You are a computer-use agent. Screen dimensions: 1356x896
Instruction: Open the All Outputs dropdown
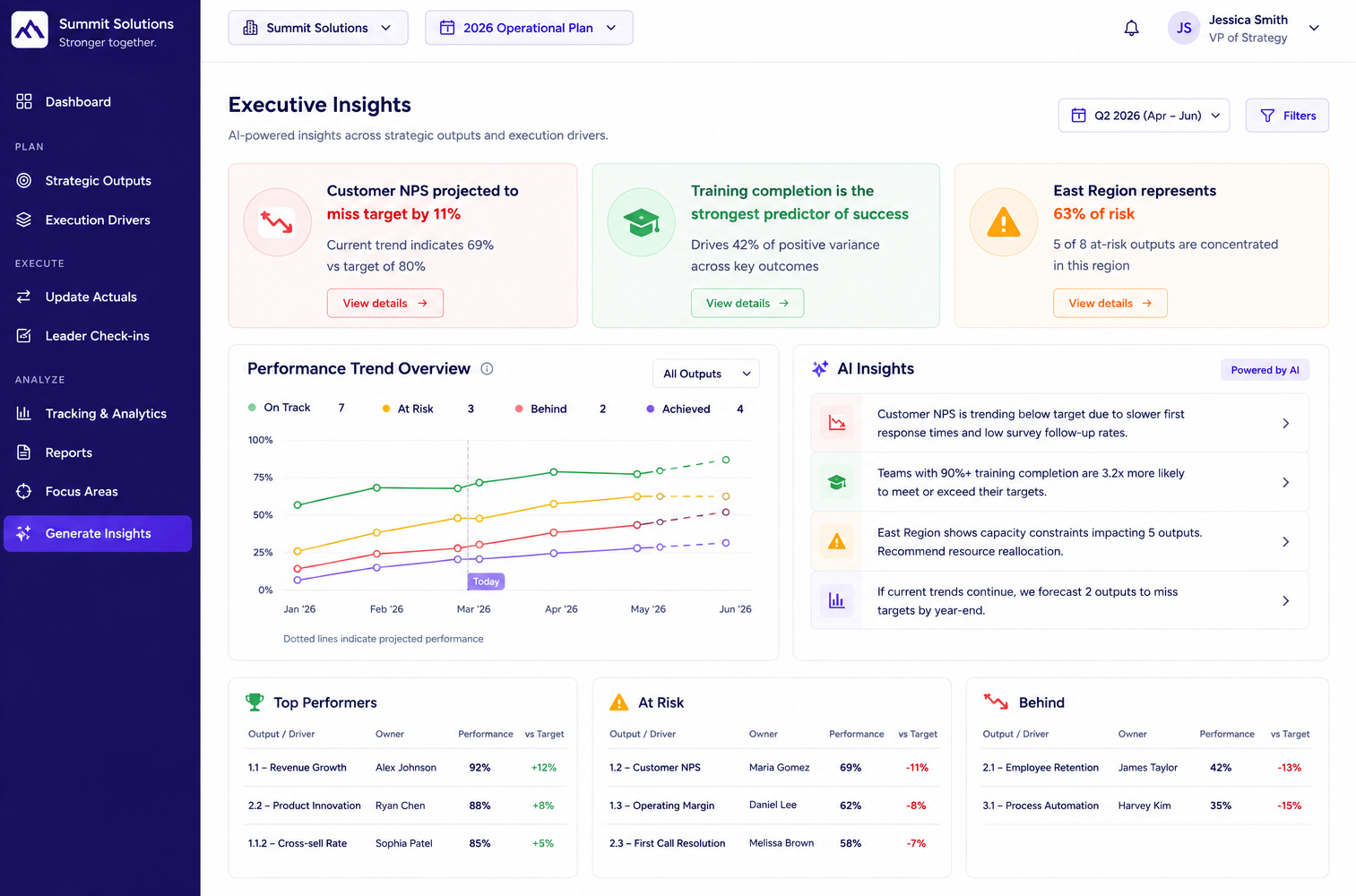pos(706,374)
